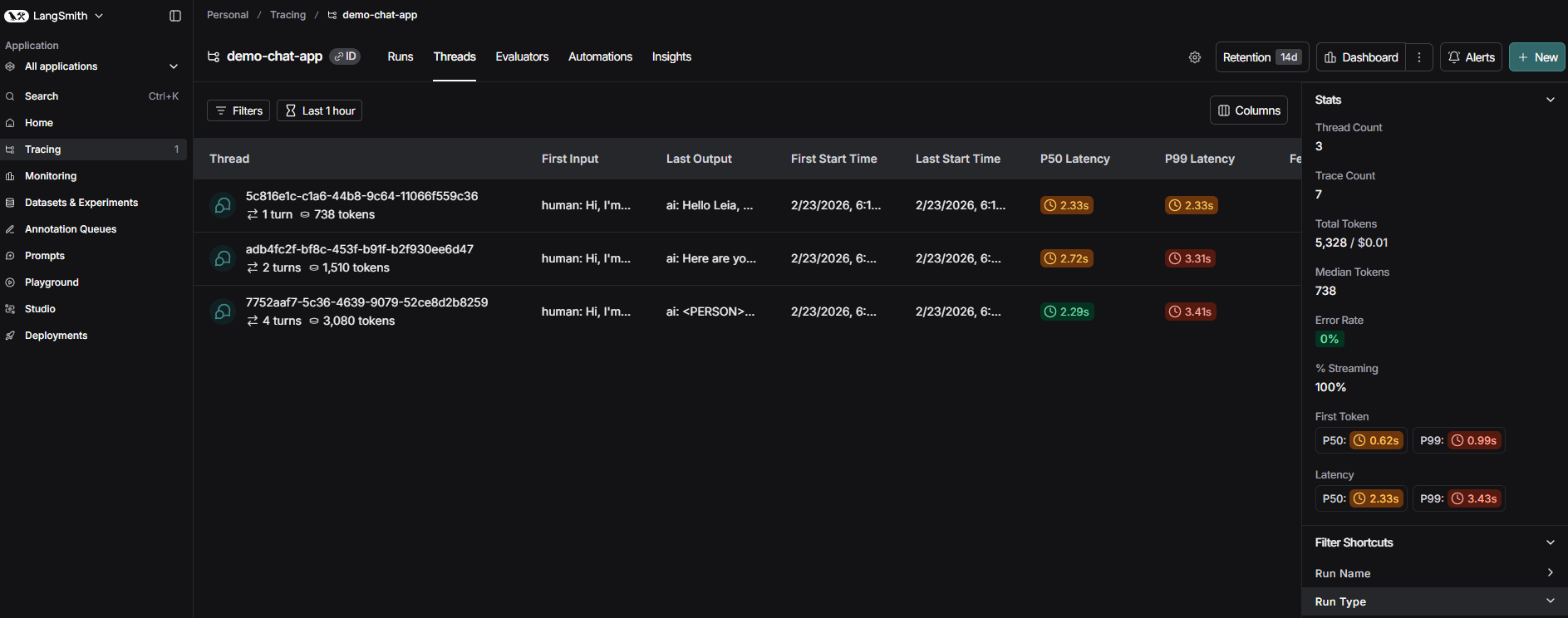
Task: Click the First Token P99 0.99s badge
Action: pos(1475,440)
